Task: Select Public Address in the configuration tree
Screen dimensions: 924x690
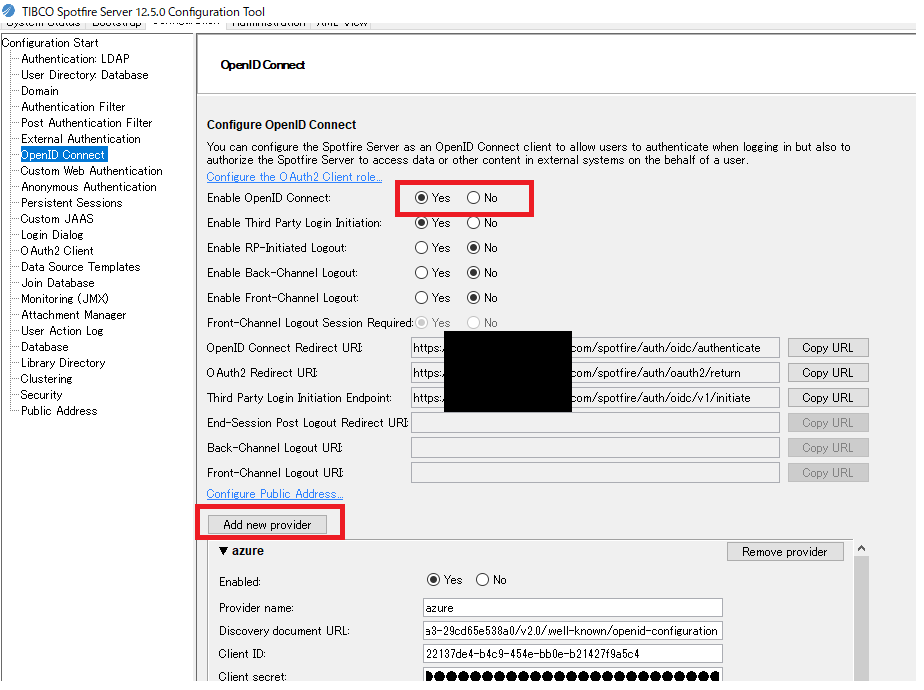Action: (59, 411)
